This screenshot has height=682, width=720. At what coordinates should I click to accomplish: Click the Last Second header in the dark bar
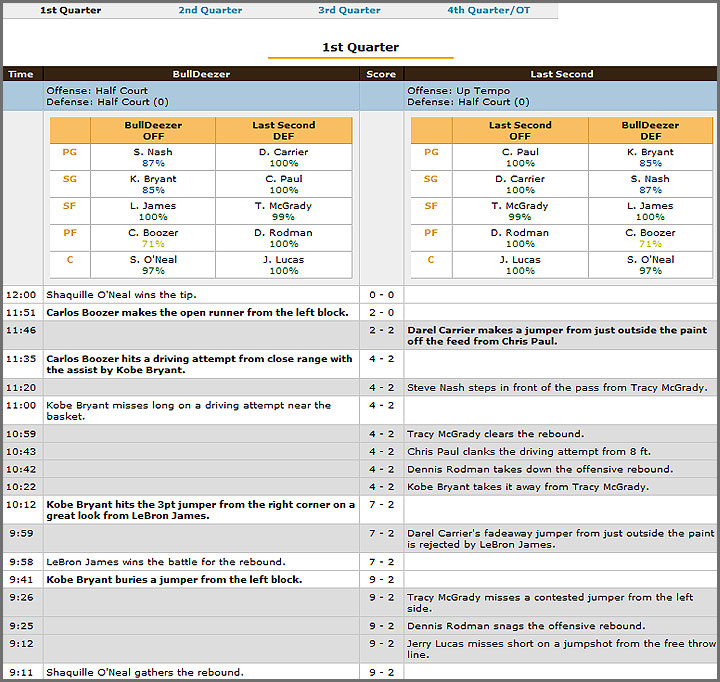(561, 74)
